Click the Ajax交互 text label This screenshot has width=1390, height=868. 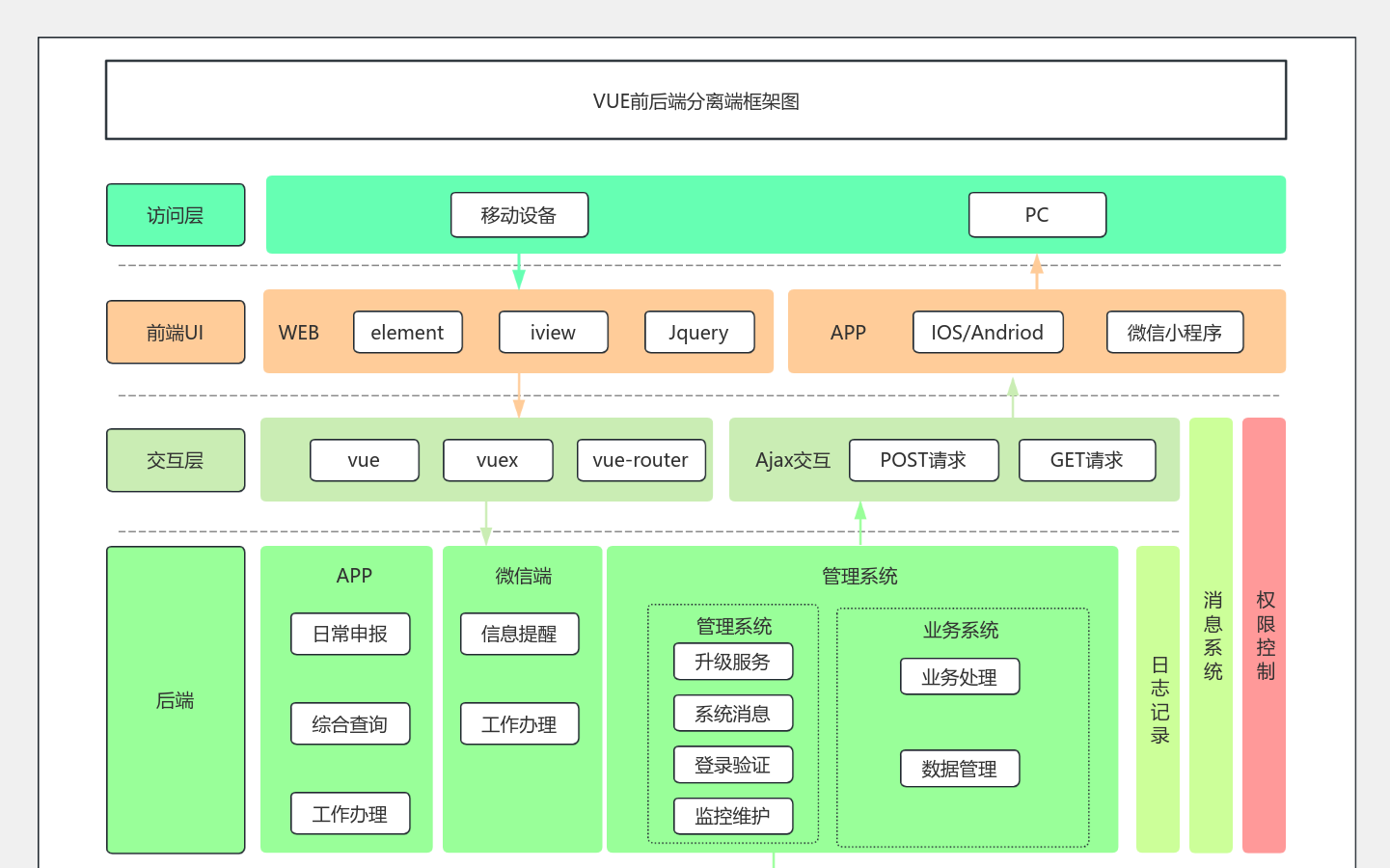pyautogui.click(x=793, y=460)
